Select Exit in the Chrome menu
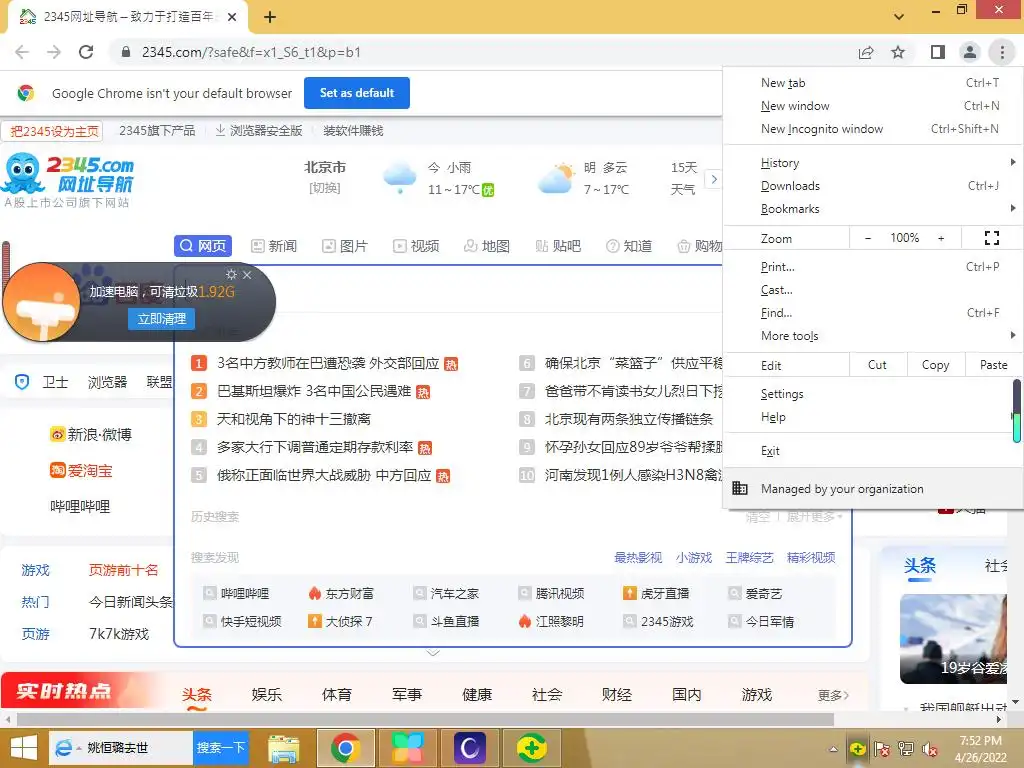1024x768 pixels. coord(873,451)
